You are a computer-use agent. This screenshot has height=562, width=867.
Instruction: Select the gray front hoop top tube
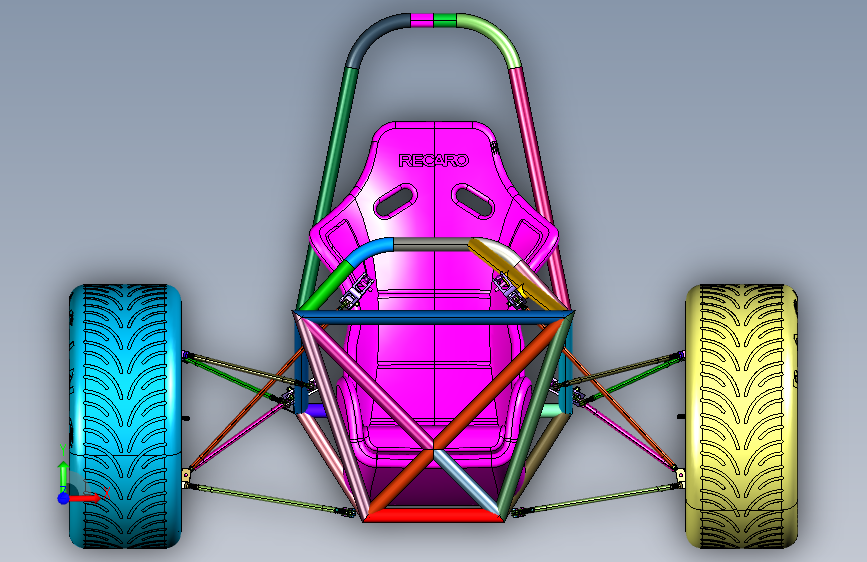pyautogui.click(x=431, y=244)
